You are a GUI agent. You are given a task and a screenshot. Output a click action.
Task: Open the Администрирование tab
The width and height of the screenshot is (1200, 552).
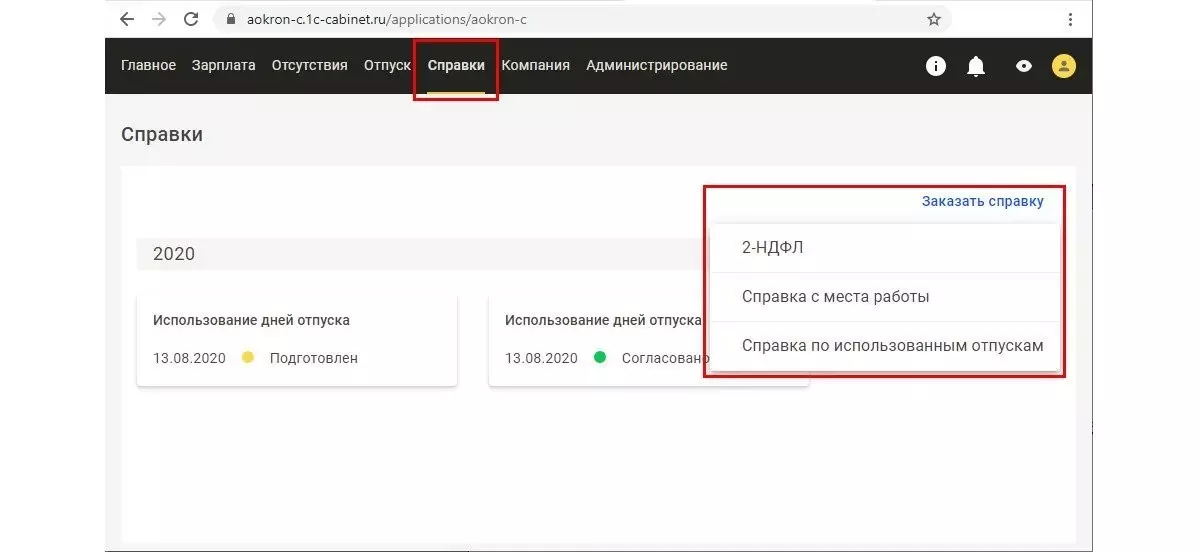[x=657, y=65]
